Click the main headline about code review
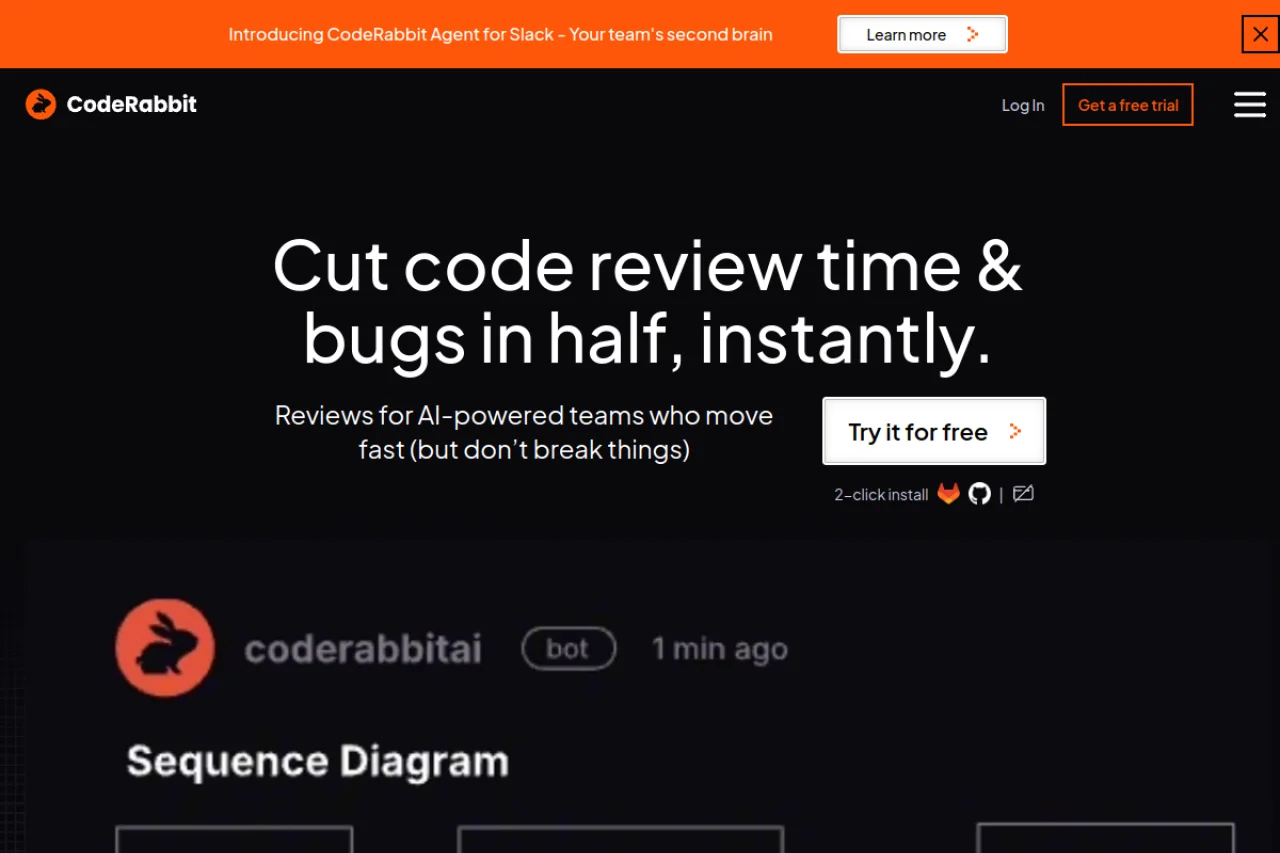This screenshot has width=1280, height=853. point(648,302)
